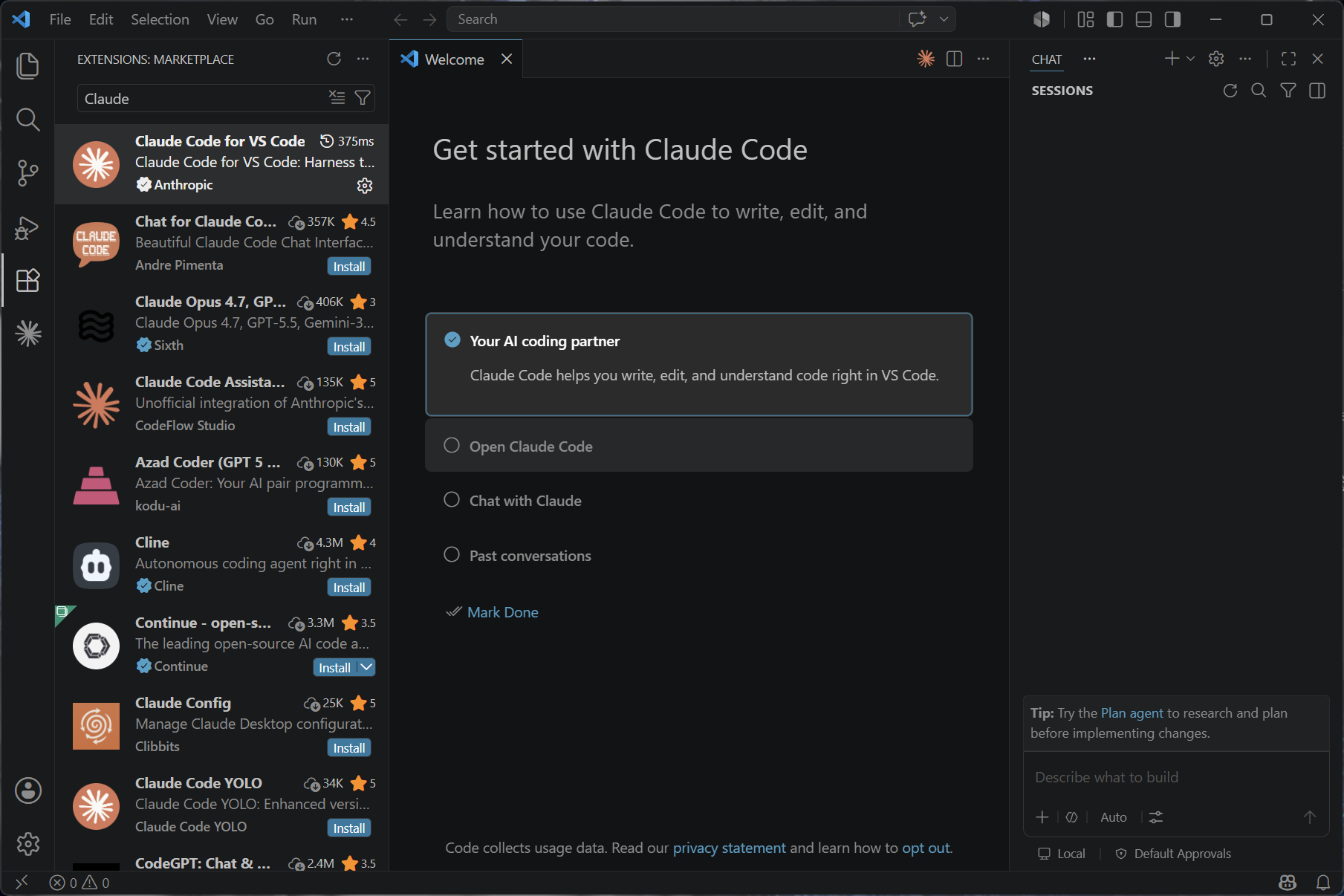
Task: Open chat settings gear in Chat panel
Action: pyautogui.click(x=1216, y=59)
